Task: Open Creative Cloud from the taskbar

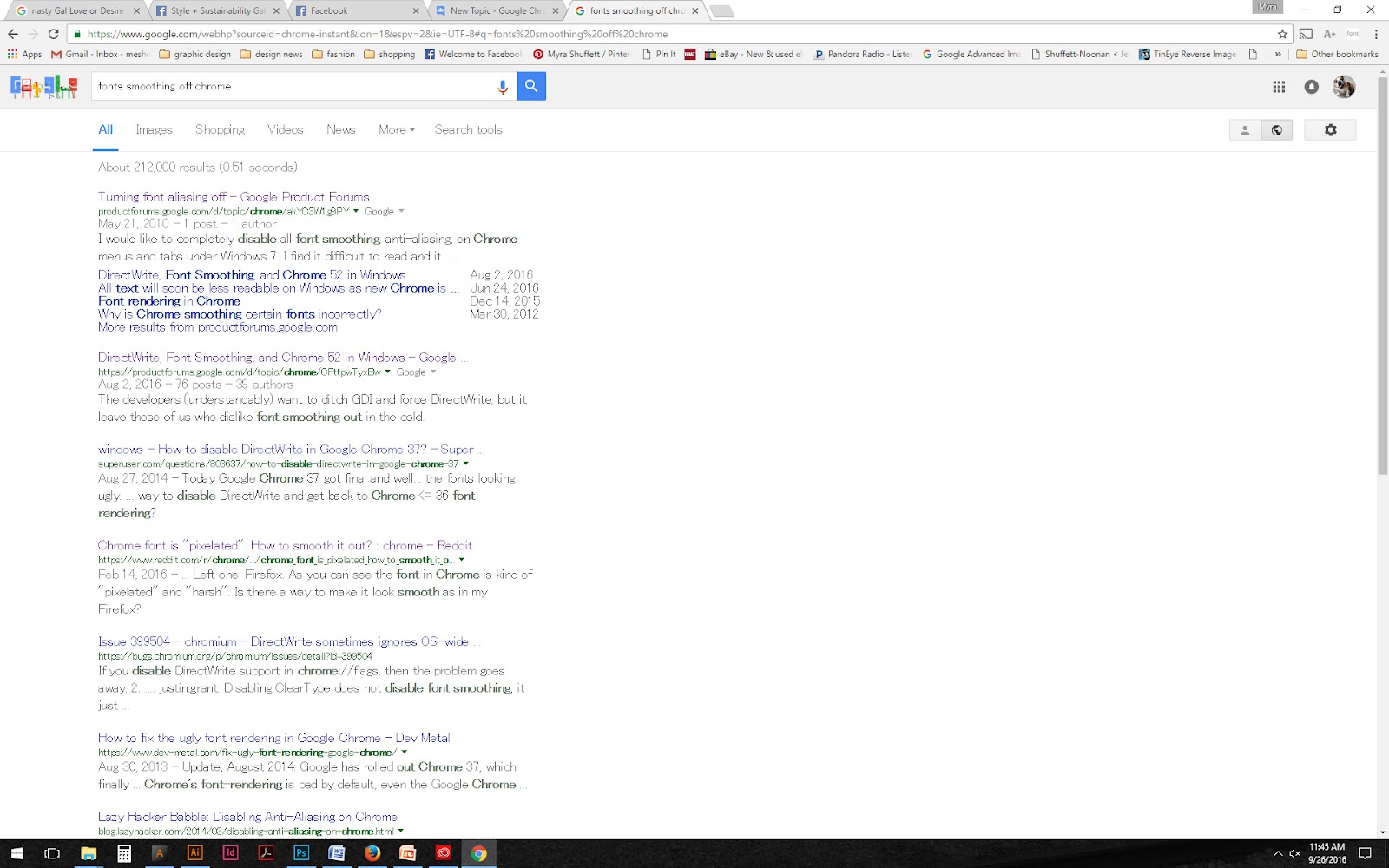Action: click(x=444, y=853)
